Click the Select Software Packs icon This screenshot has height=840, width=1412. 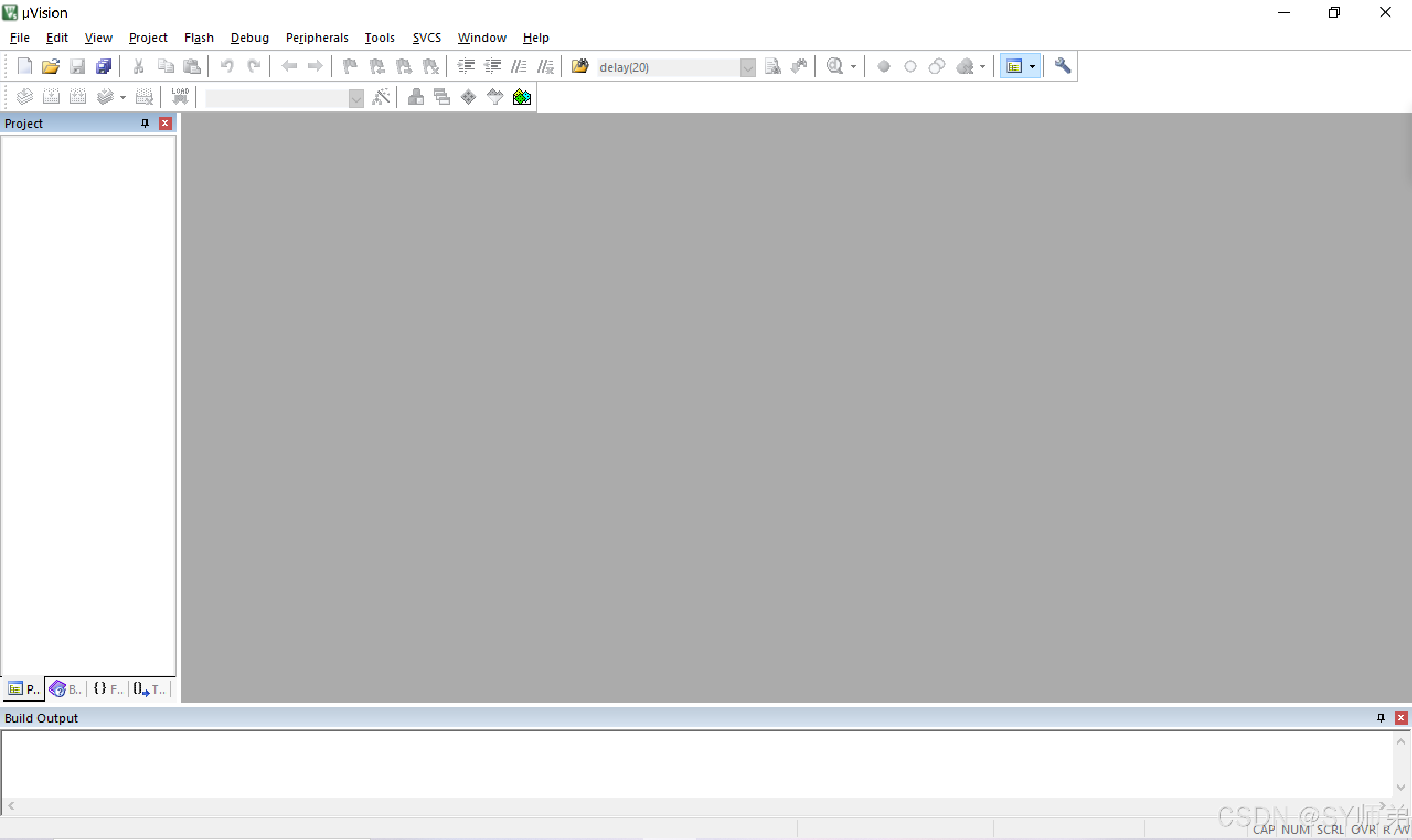(495, 97)
